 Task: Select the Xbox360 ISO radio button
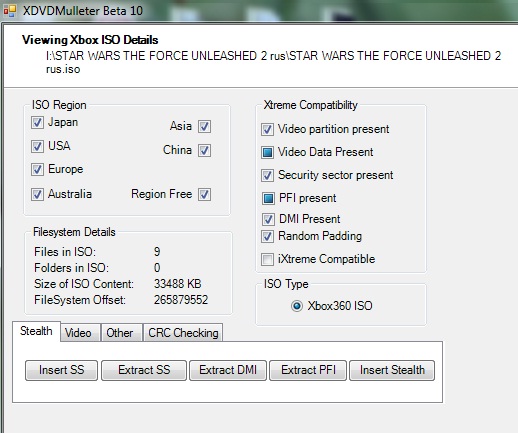[x=297, y=306]
